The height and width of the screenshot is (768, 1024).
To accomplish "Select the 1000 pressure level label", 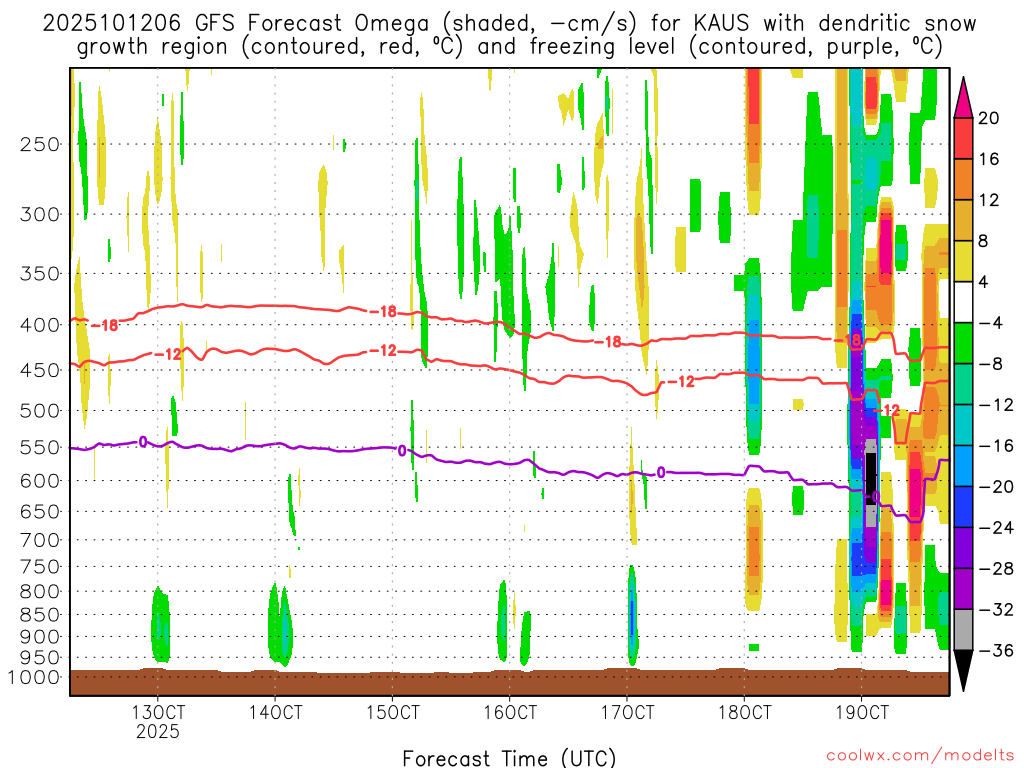I will (x=36, y=677).
